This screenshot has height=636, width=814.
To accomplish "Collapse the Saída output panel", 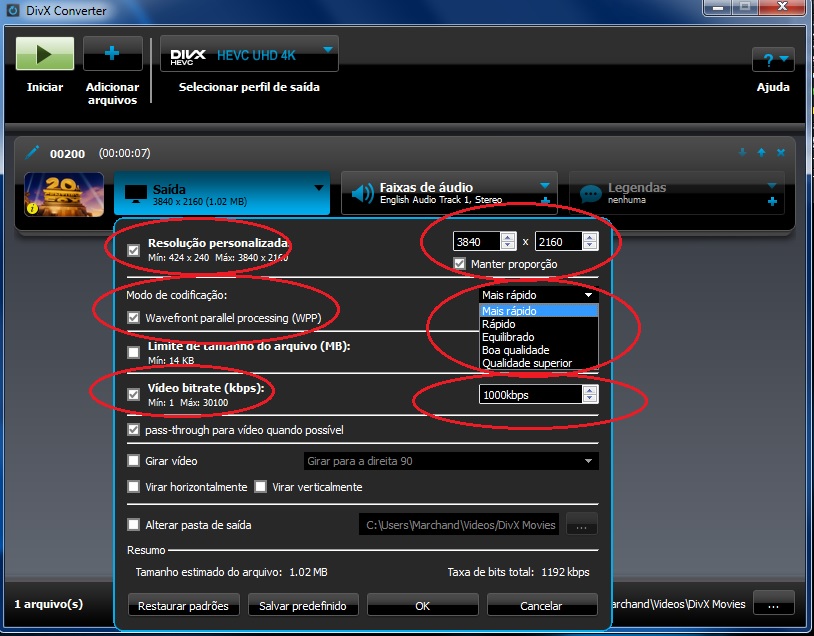I will pos(319,188).
